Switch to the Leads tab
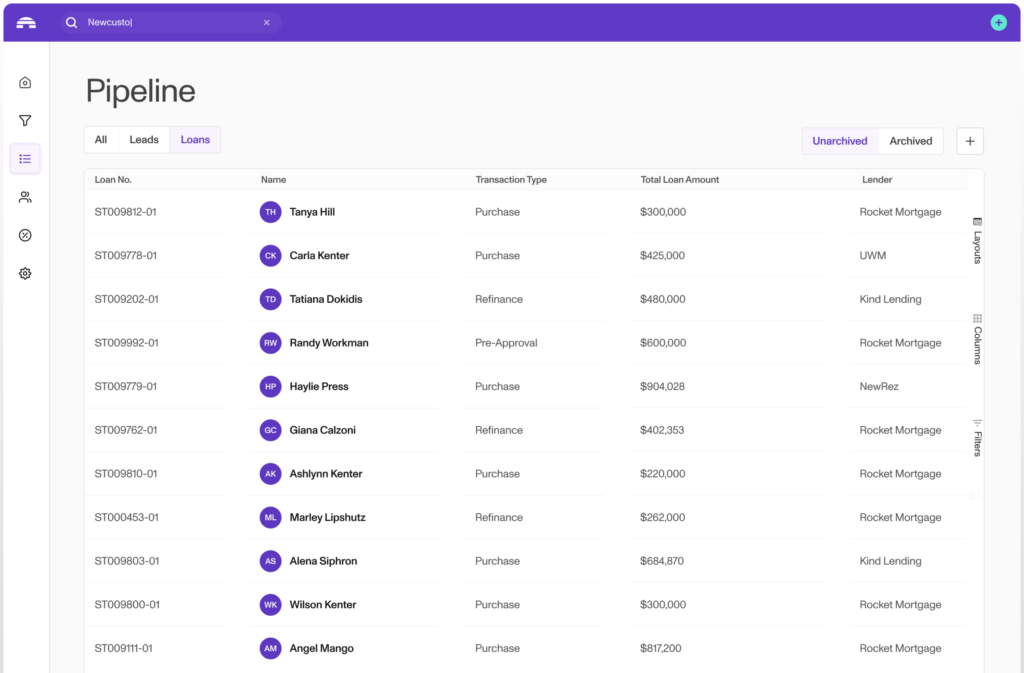This screenshot has width=1024, height=673. click(x=144, y=140)
